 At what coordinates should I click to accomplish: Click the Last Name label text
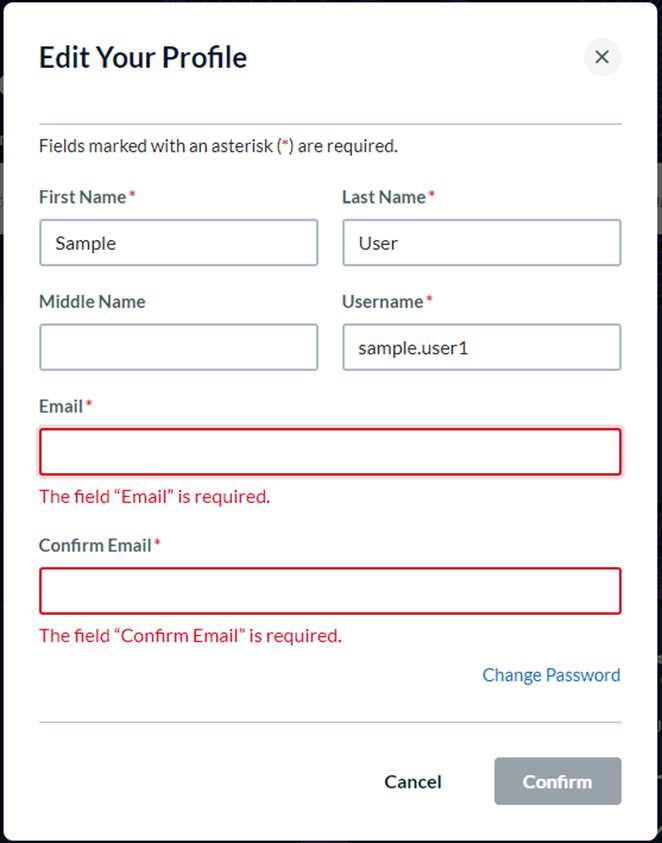(384, 197)
